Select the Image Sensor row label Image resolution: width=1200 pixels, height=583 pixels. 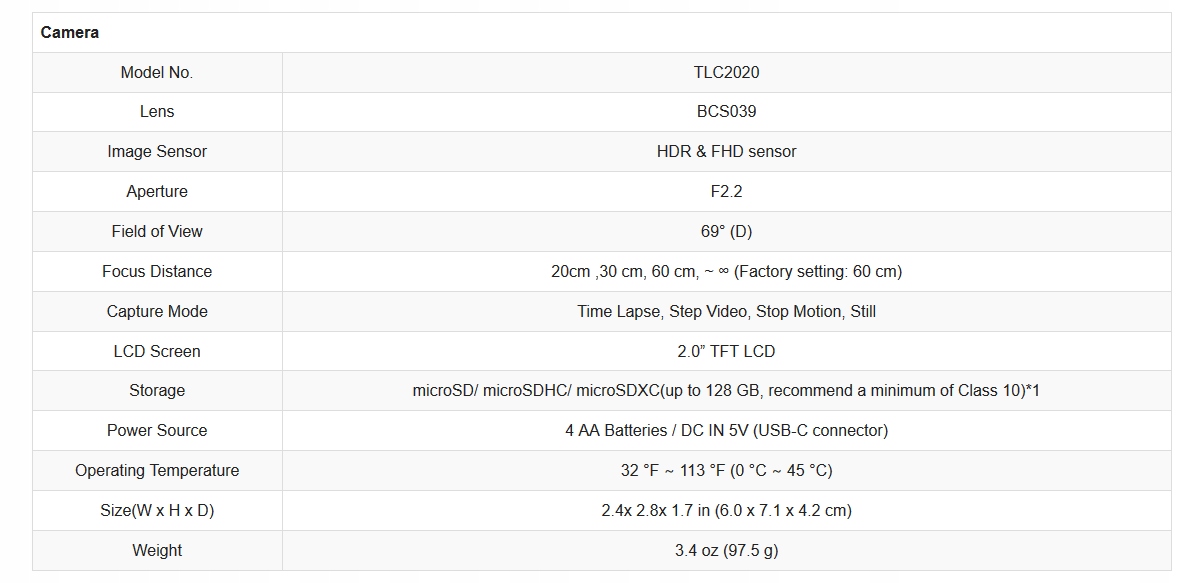pyautogui.click(x=157, y=152)
